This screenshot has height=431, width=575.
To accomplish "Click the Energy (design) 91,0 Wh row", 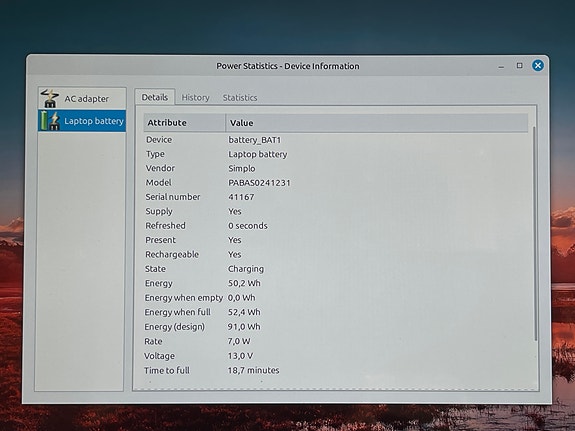I will click(336, 326).
